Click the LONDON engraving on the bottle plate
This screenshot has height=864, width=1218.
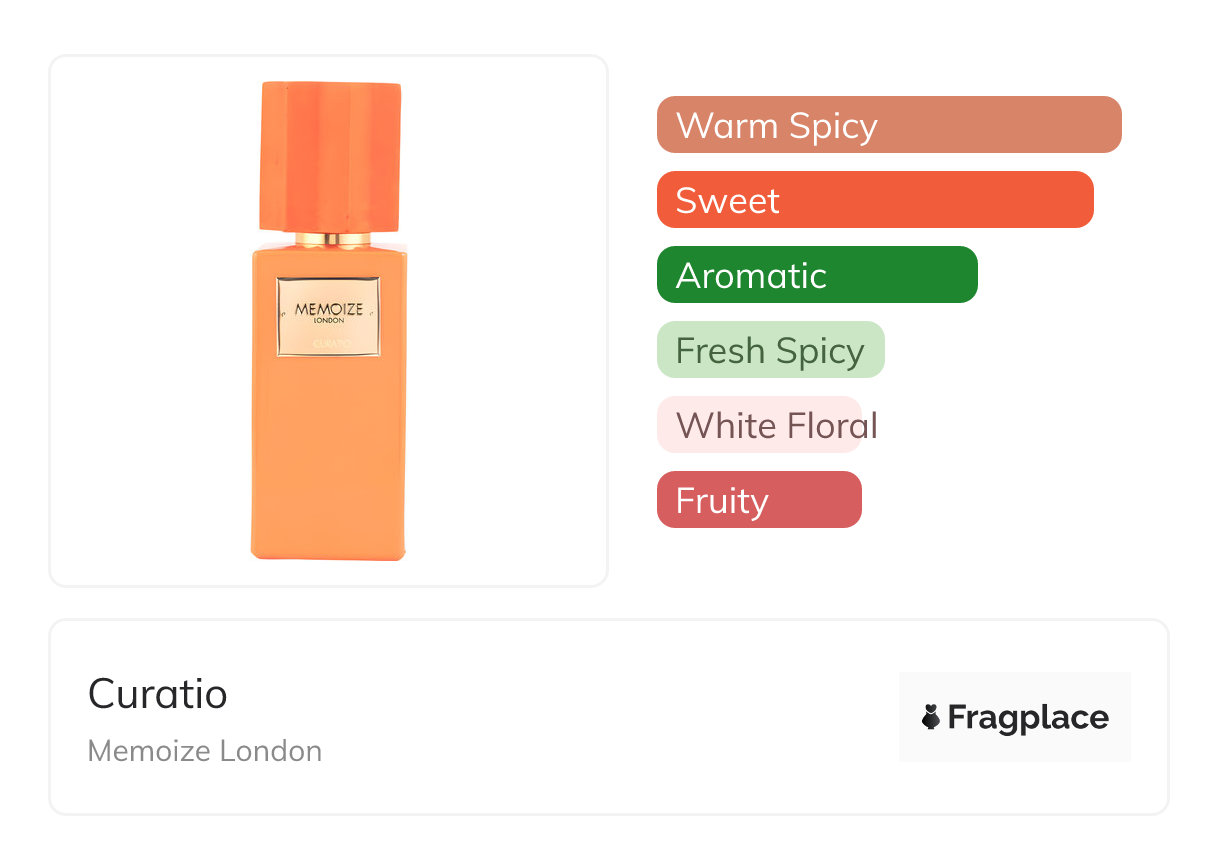(328, 321)
